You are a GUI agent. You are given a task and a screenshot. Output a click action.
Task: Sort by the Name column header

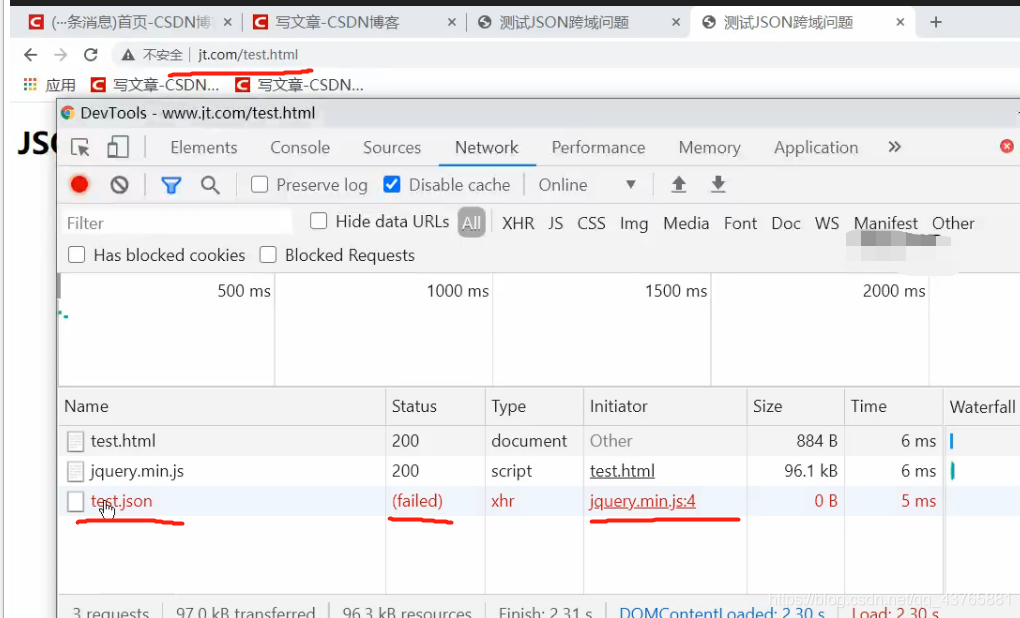tap(222, 407)
